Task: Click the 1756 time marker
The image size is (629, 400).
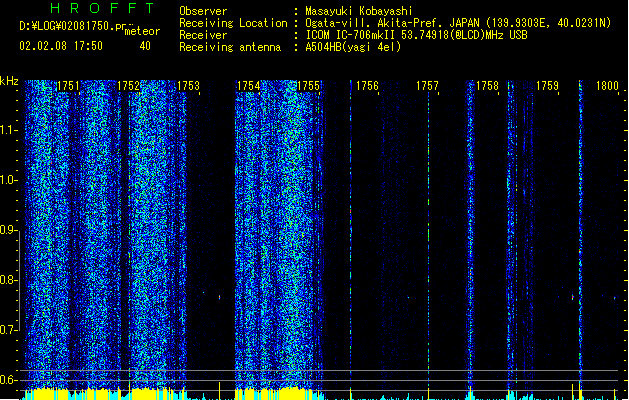Action: [367, 86]
